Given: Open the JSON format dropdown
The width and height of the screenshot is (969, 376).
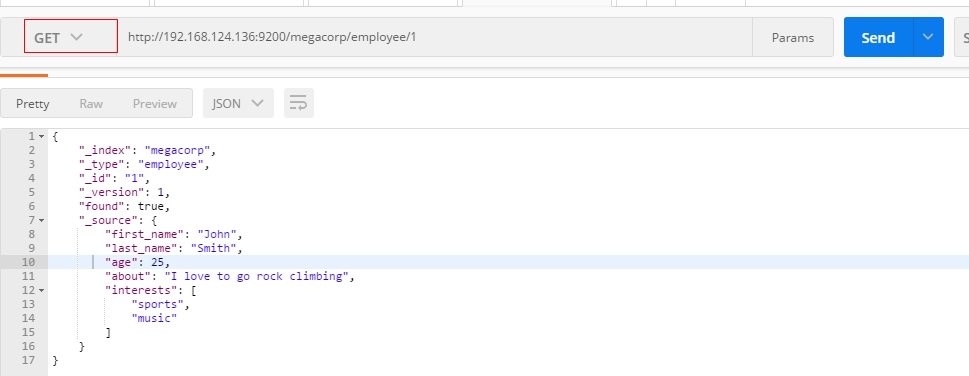Looking at the screenshot, I should tap(238, 103).
